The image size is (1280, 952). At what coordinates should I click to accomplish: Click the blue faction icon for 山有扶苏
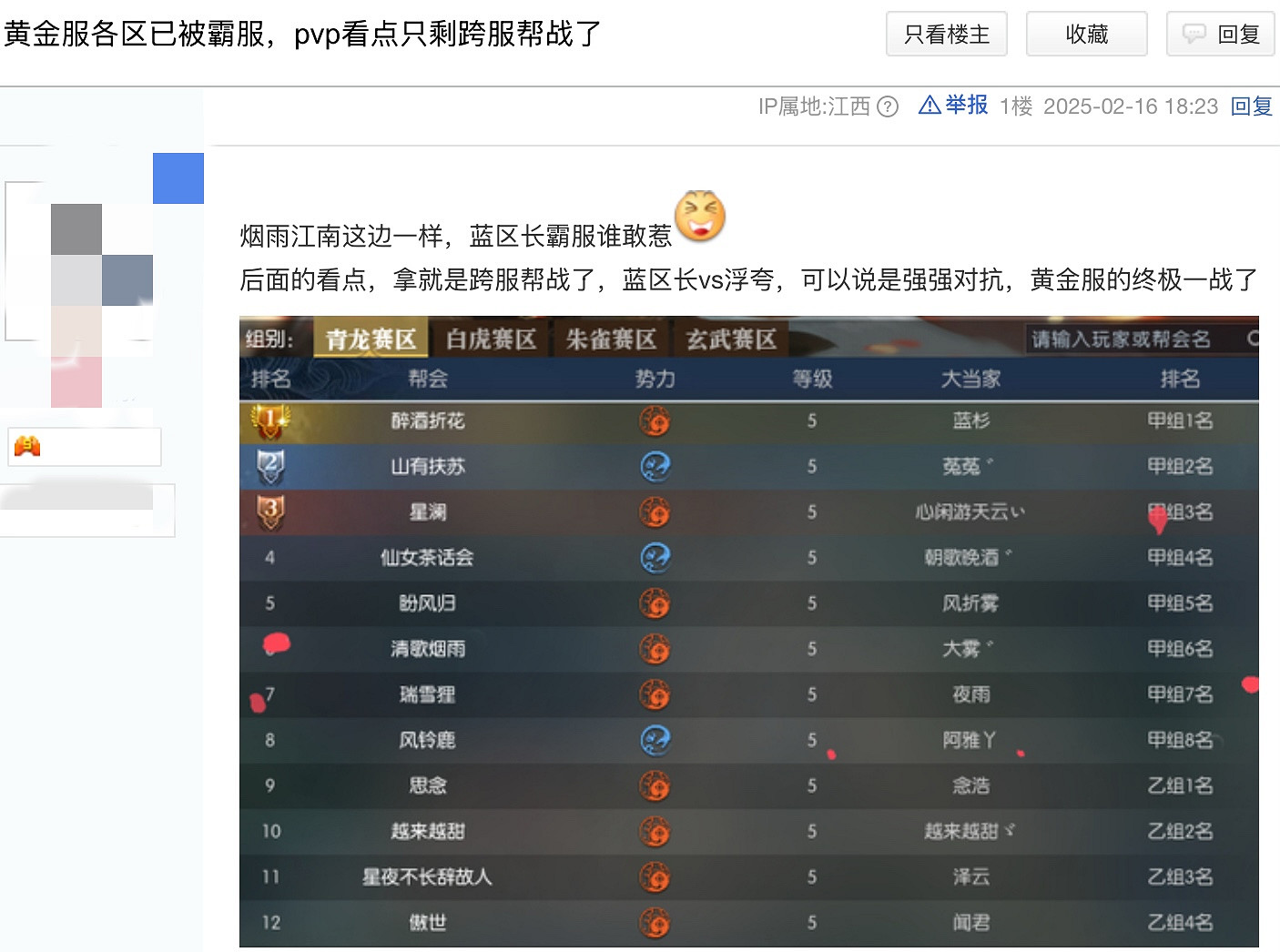655,466
